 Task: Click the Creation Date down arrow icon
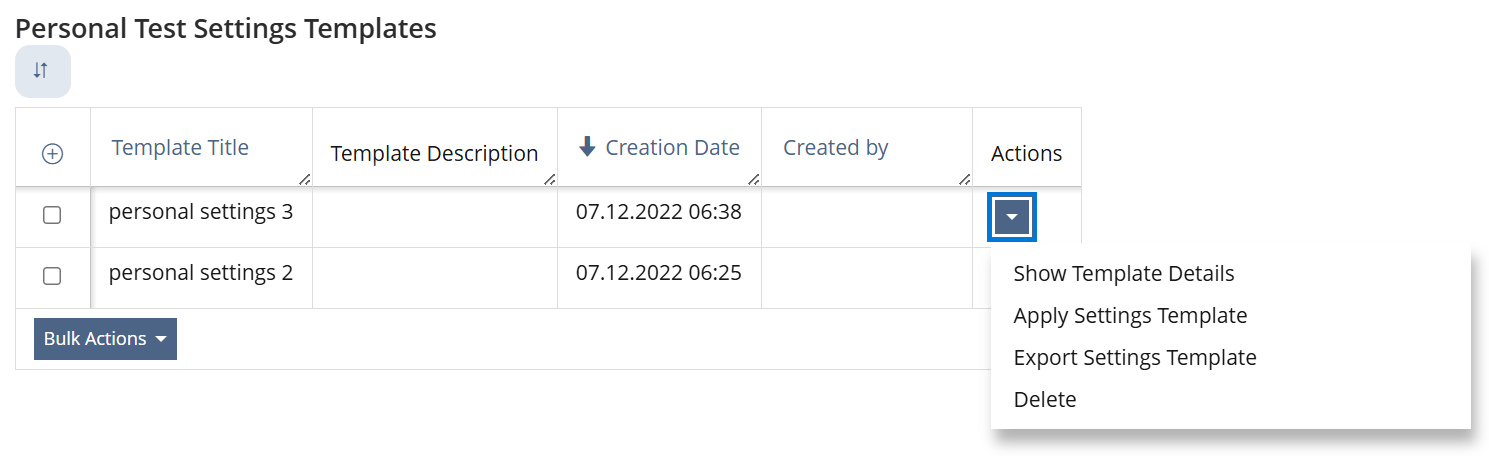(587, 147)
